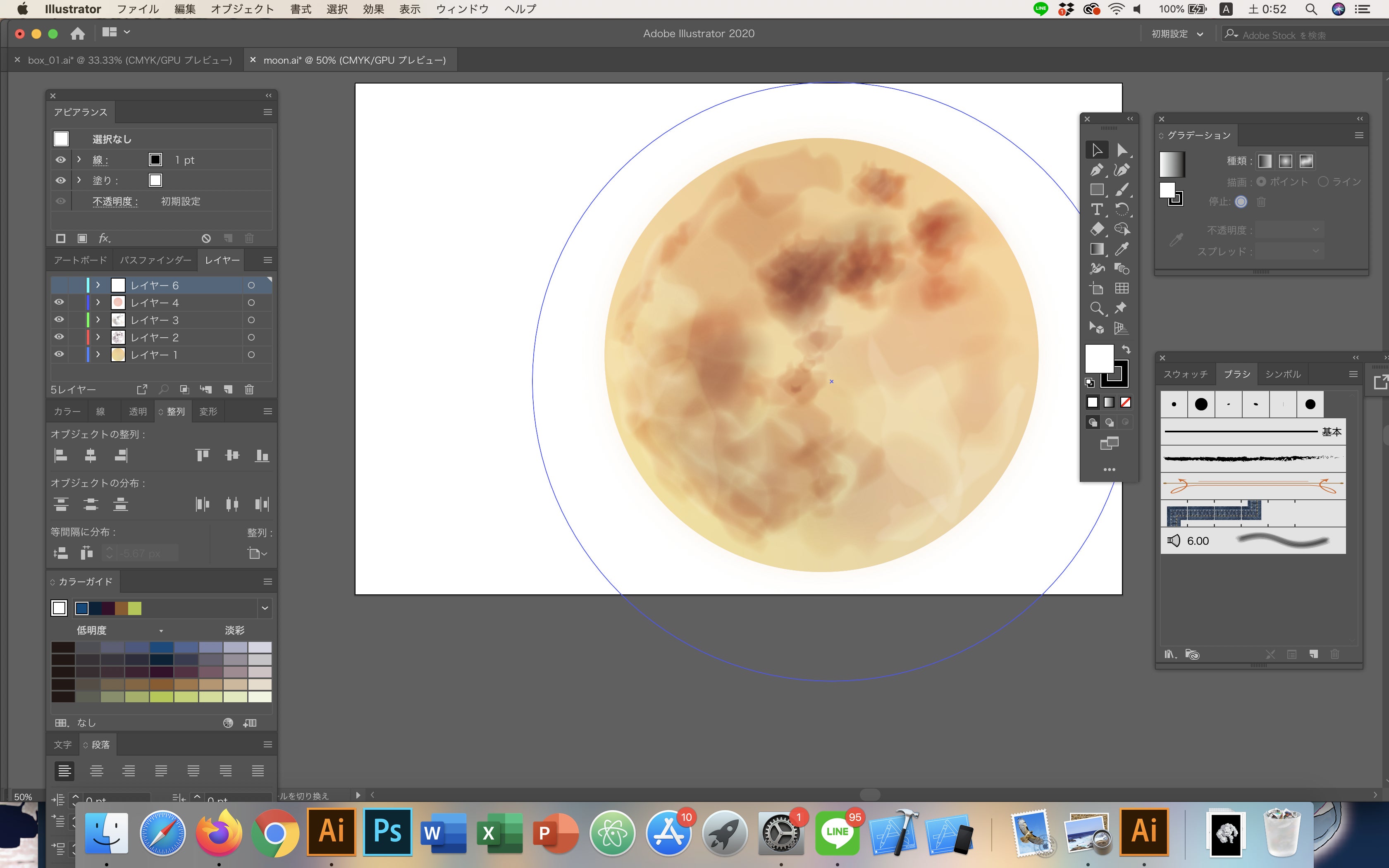Click delete layer trash icon
Image resolution: width=1389 pixels, height=868 pixels.
click(x=249, y=390)
